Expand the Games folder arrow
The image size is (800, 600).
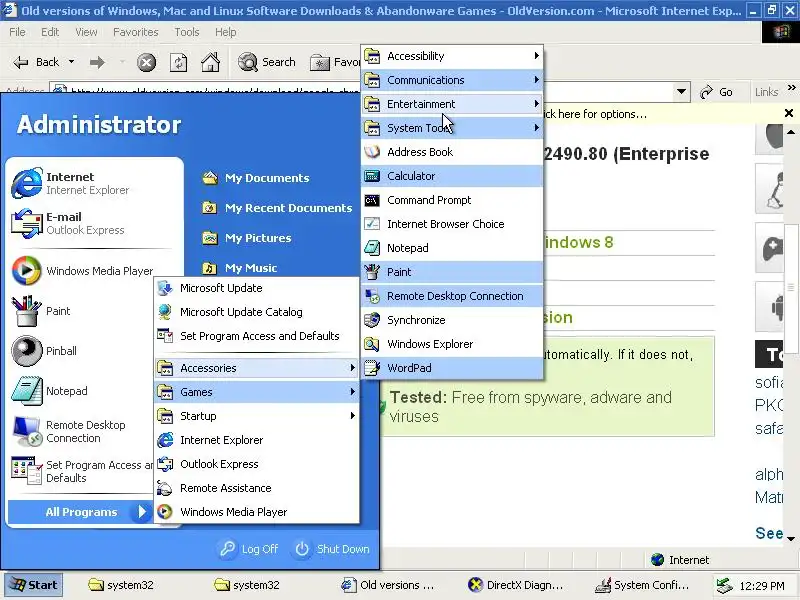point(352,392)
